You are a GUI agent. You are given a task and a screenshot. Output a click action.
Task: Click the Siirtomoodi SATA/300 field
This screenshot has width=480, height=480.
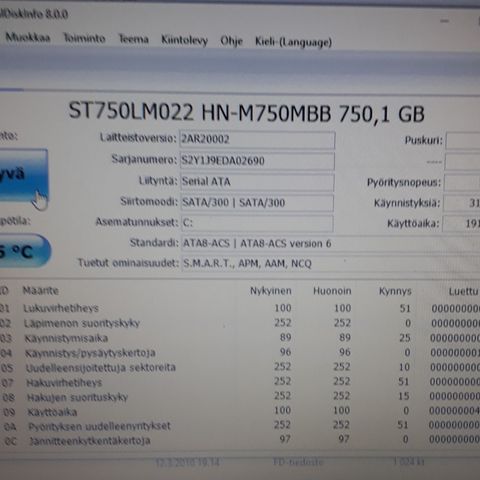257,203
